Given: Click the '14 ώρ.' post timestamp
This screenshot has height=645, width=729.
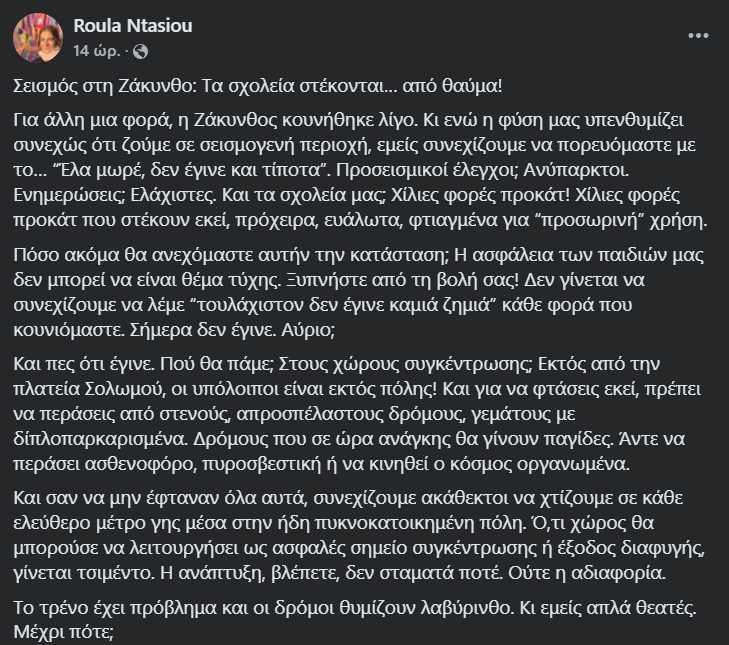Looking at the screenshot, I should (x=97, y=51).
